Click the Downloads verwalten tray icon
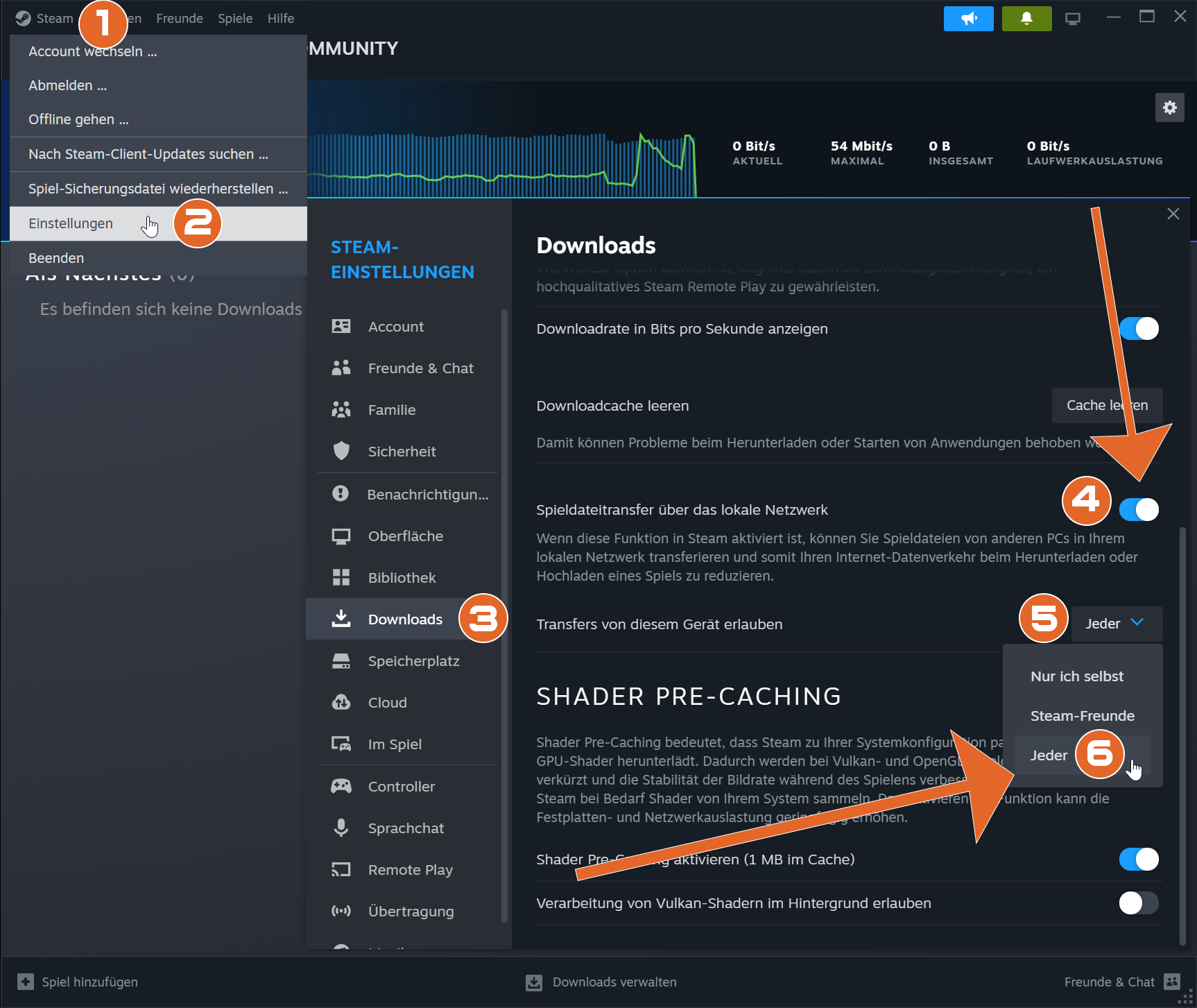 pyautogui.click(x=534, y=982)
